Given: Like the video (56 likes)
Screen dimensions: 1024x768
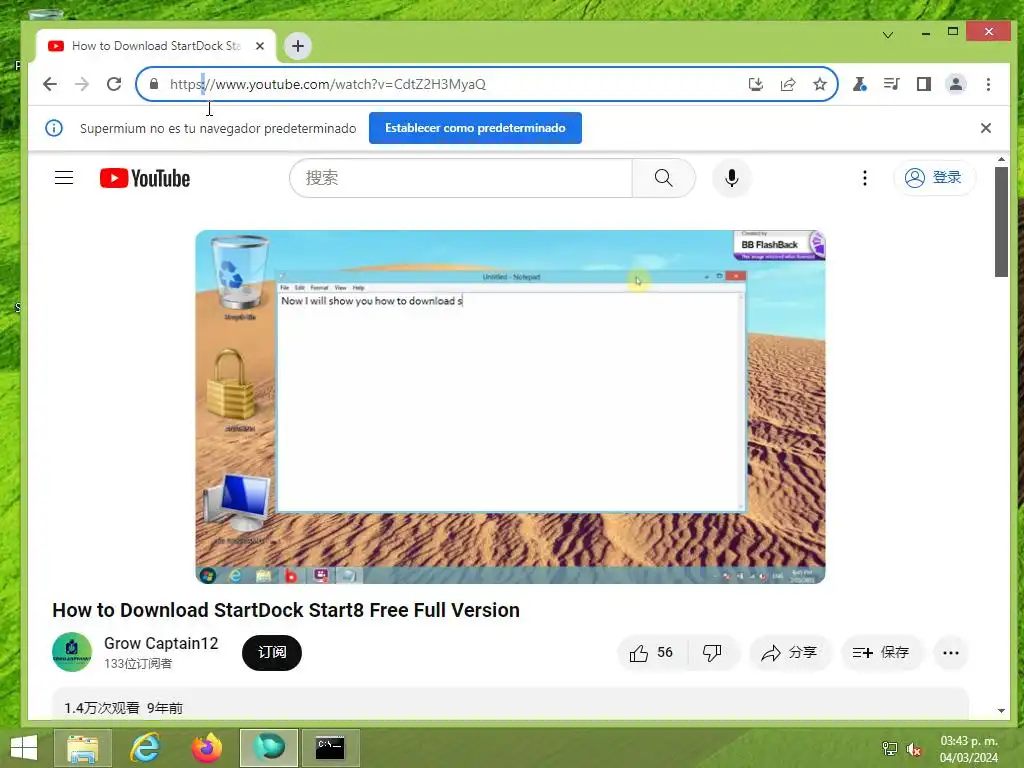Looking at the screenshot, I should pyautogui.click(x=652, y=652).
